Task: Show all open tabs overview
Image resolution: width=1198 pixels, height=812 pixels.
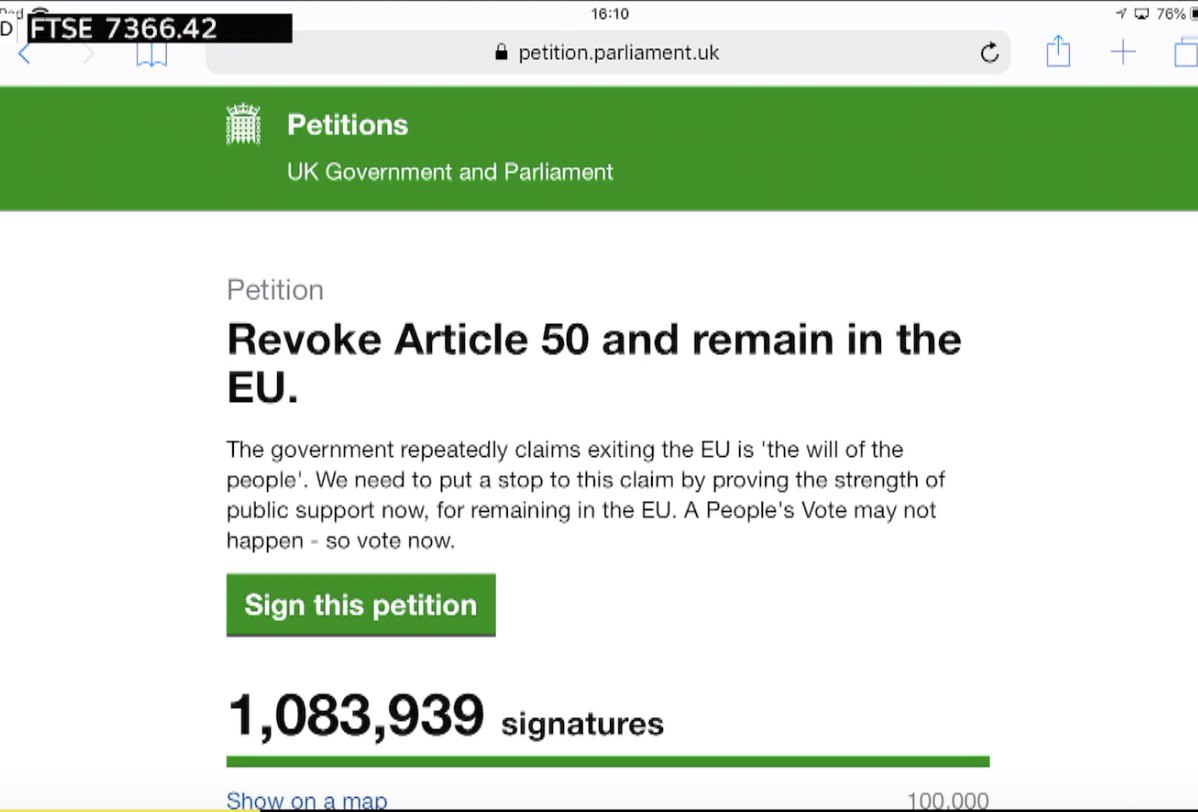Action: tap(1185, 53)
